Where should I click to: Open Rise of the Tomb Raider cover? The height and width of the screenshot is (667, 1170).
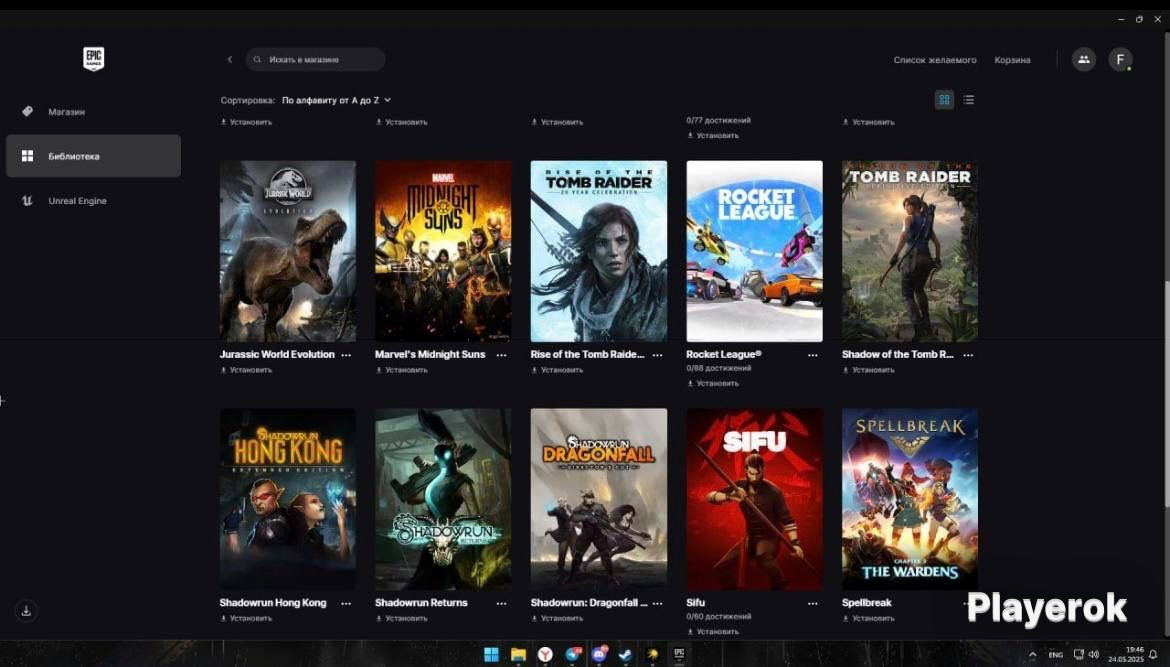tap(598, 251)
